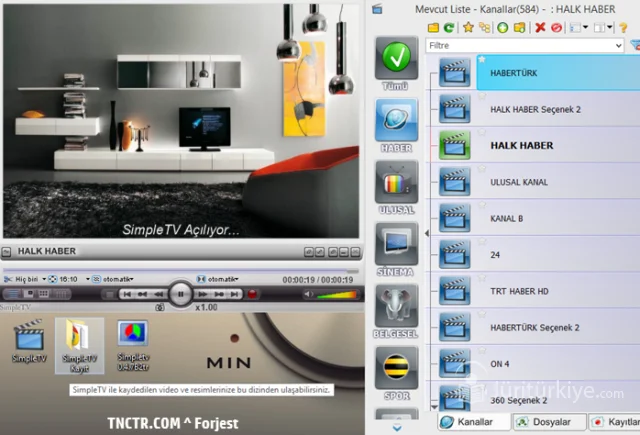Click the group tree icon in toolbar

pyautogui.click(x=484, y=27)
